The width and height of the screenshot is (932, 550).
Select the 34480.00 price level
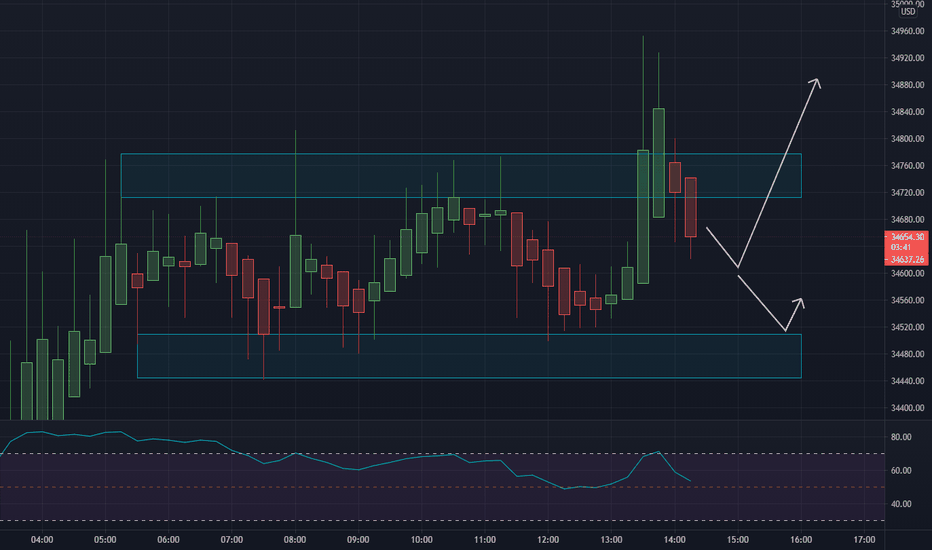tap(907, 354)
